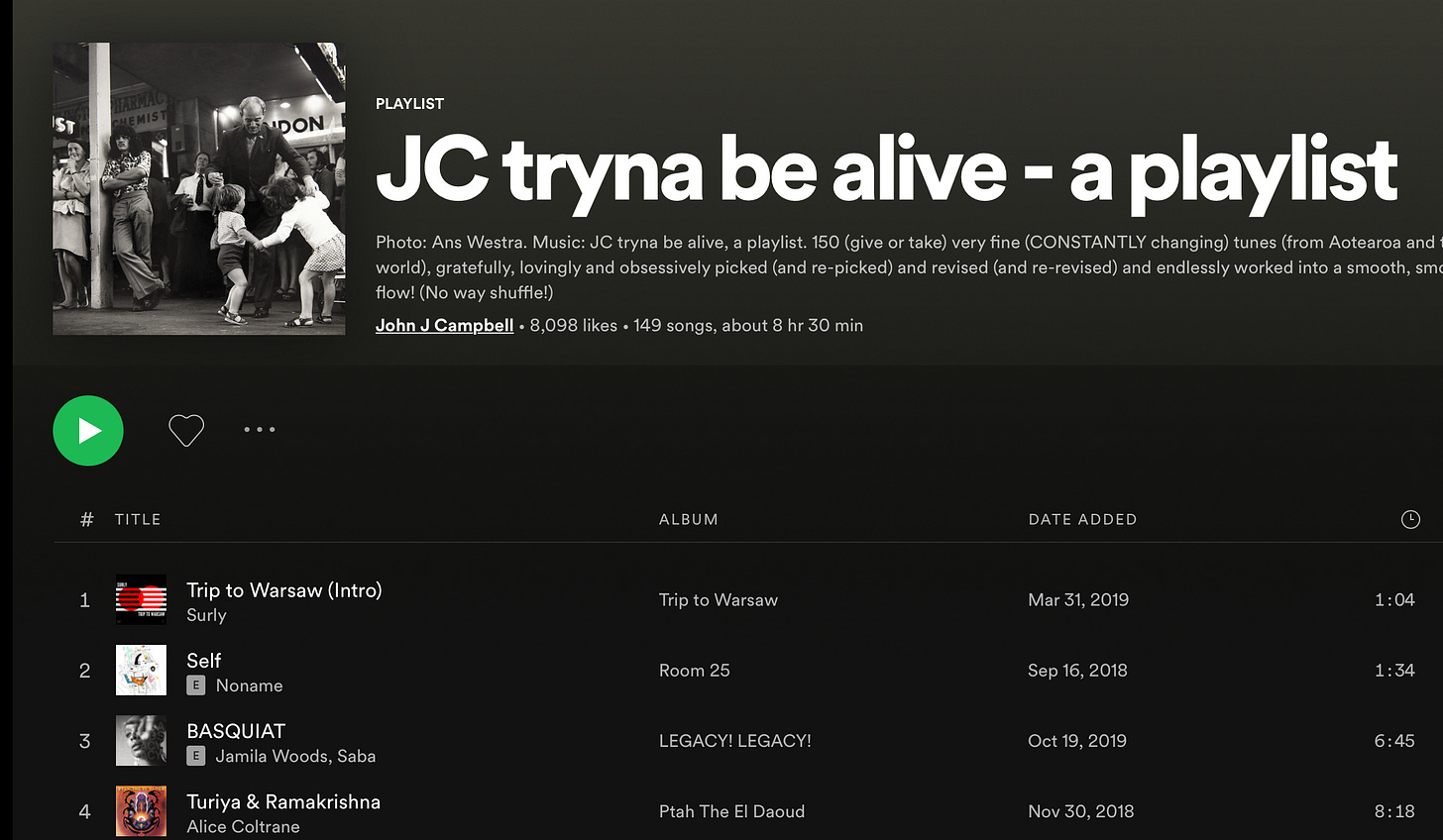The image size is (1443, 840).
Task: Open the Room 25 album link
Action: pos(695,671)
